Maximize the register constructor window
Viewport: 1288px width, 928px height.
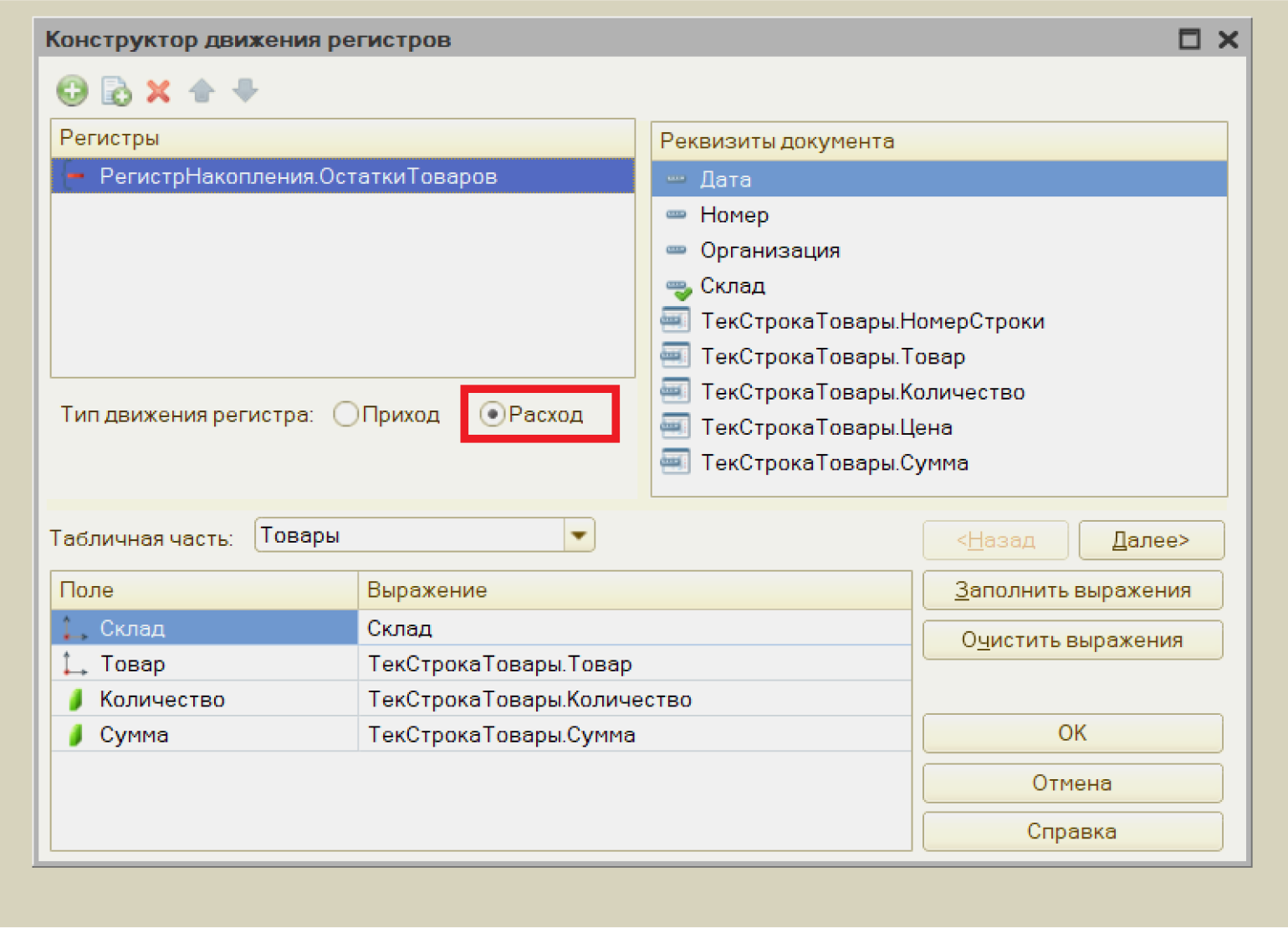(1188, 39)
